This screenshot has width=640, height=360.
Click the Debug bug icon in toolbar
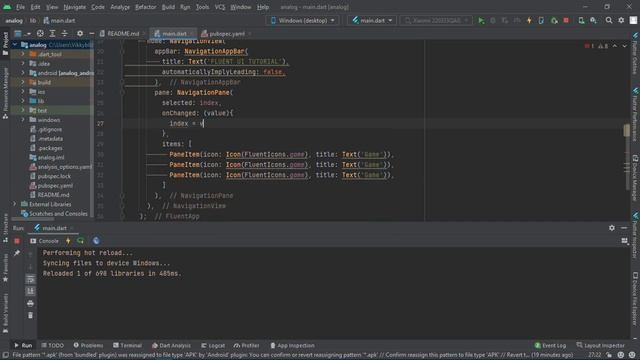493,20
